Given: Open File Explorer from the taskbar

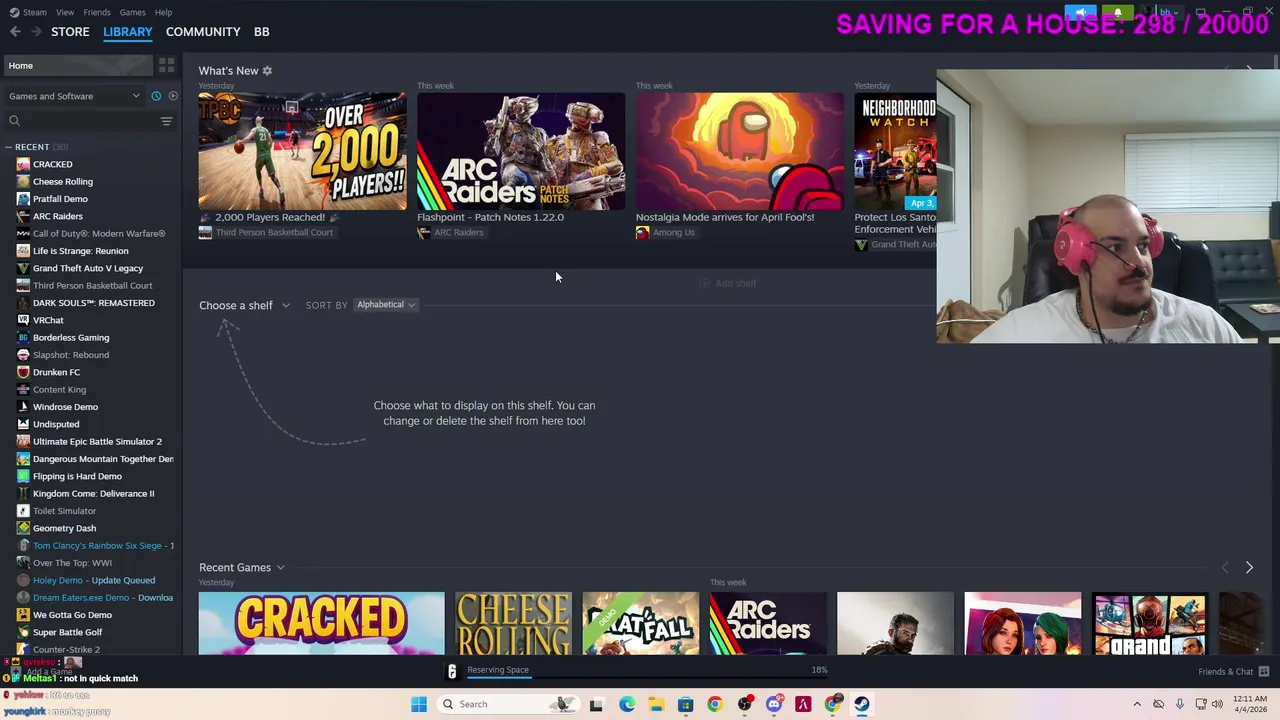Looking at the screenshot, I should pyautogui.click(x=656, y=704).
